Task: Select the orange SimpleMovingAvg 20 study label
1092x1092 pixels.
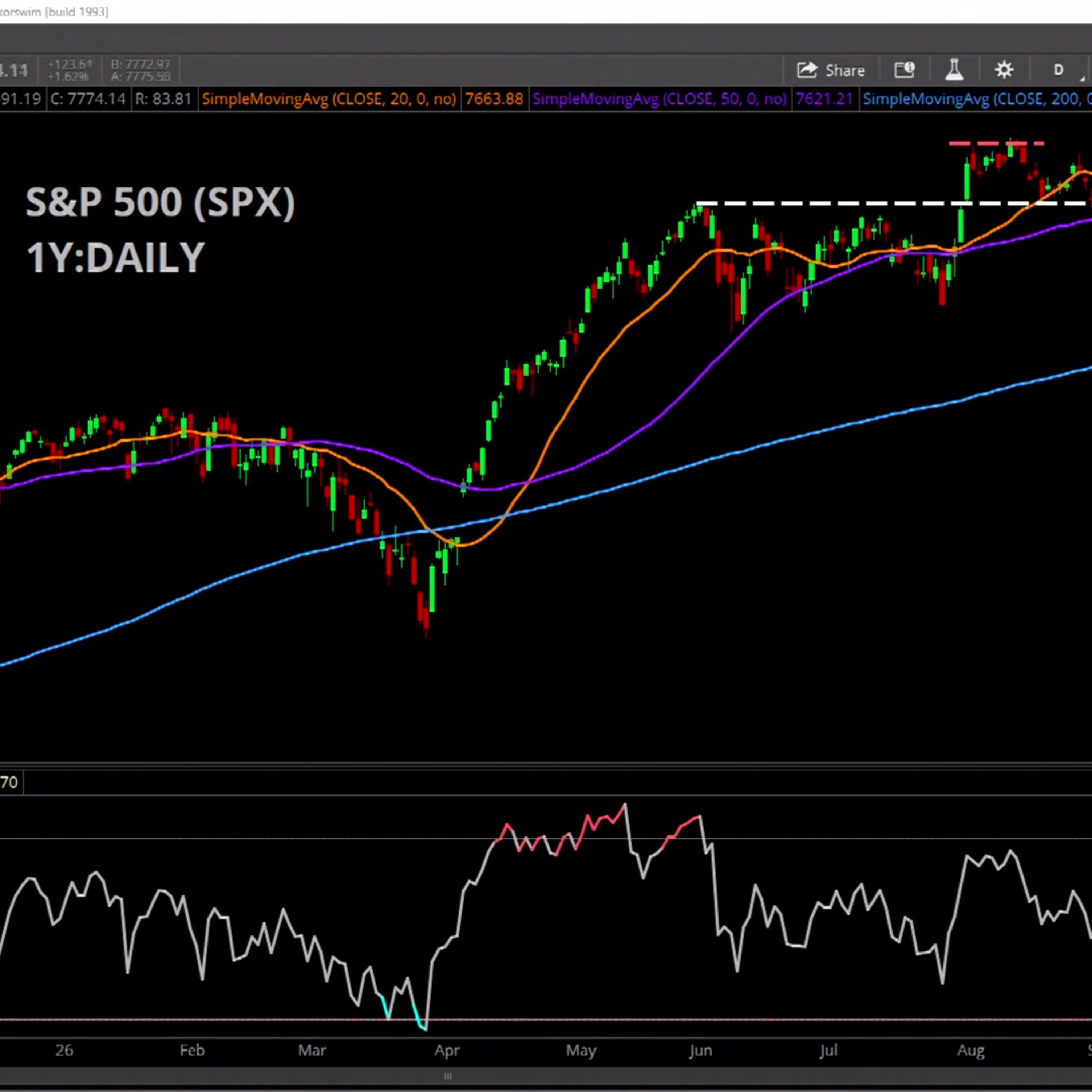Action: (329, 99)
